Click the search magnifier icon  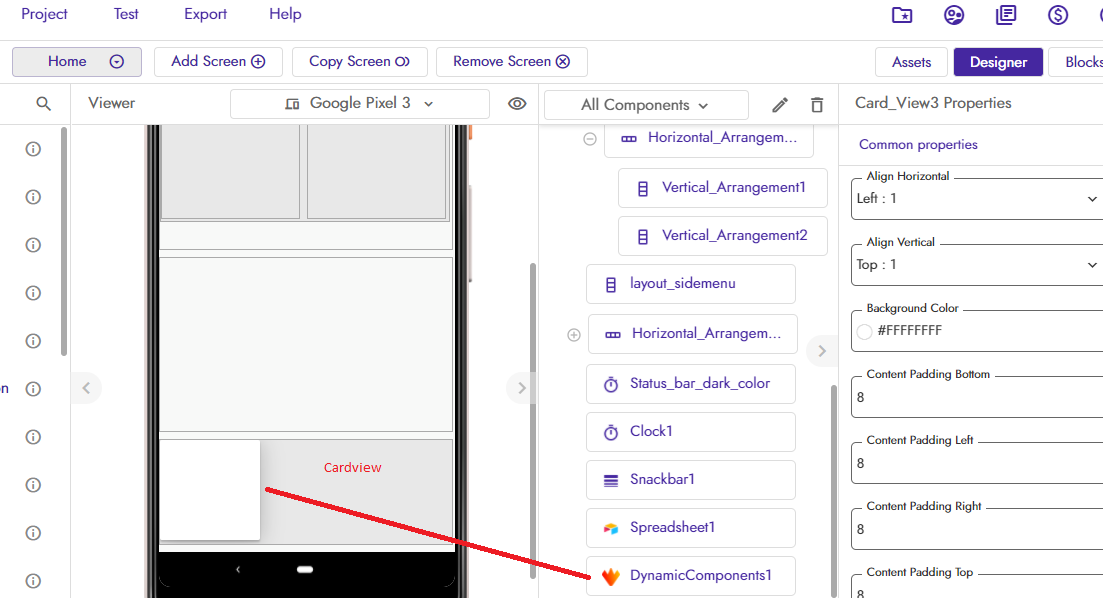point(43,104)
